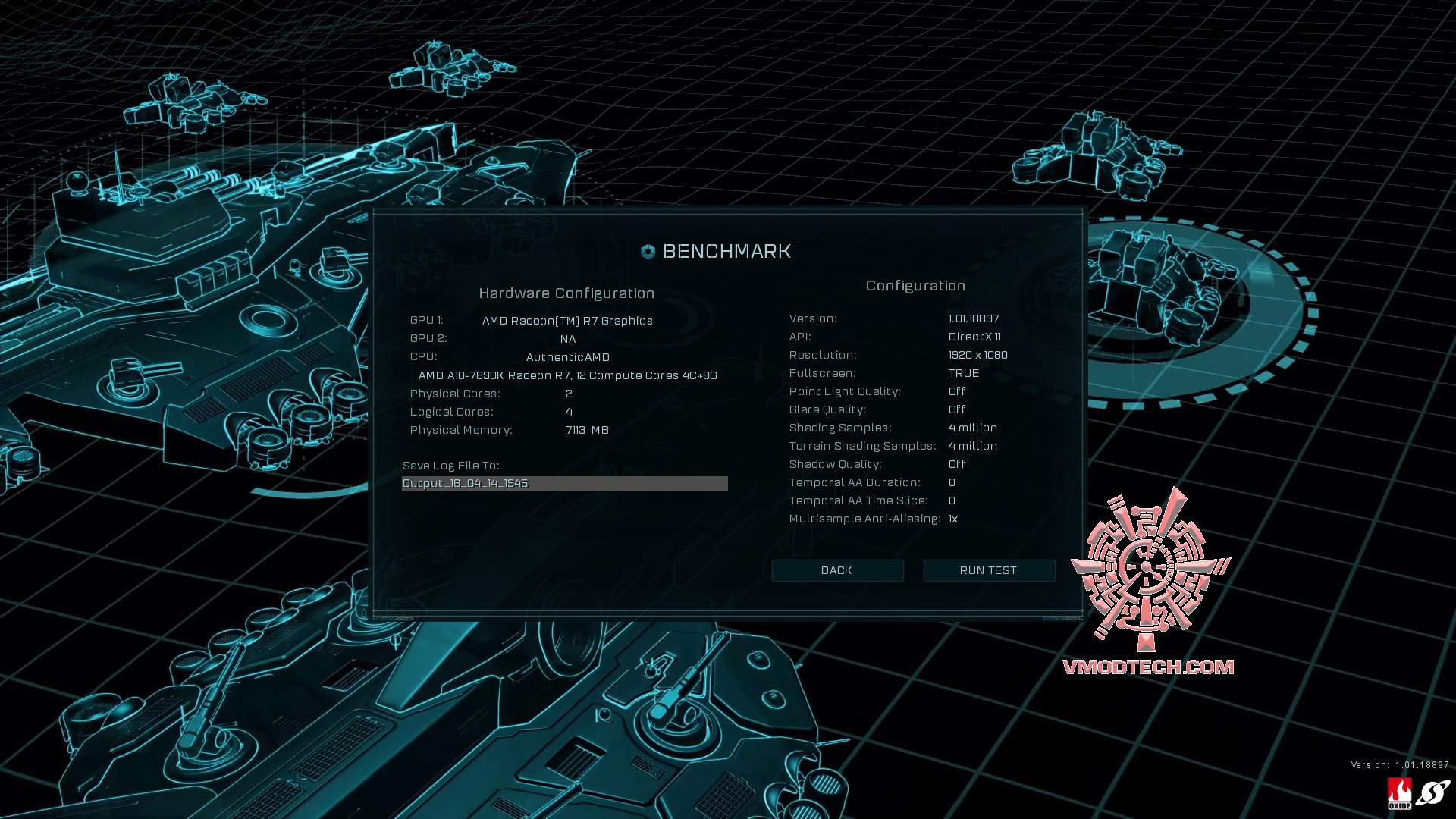Select the Save Log File name field

[564, 484]
